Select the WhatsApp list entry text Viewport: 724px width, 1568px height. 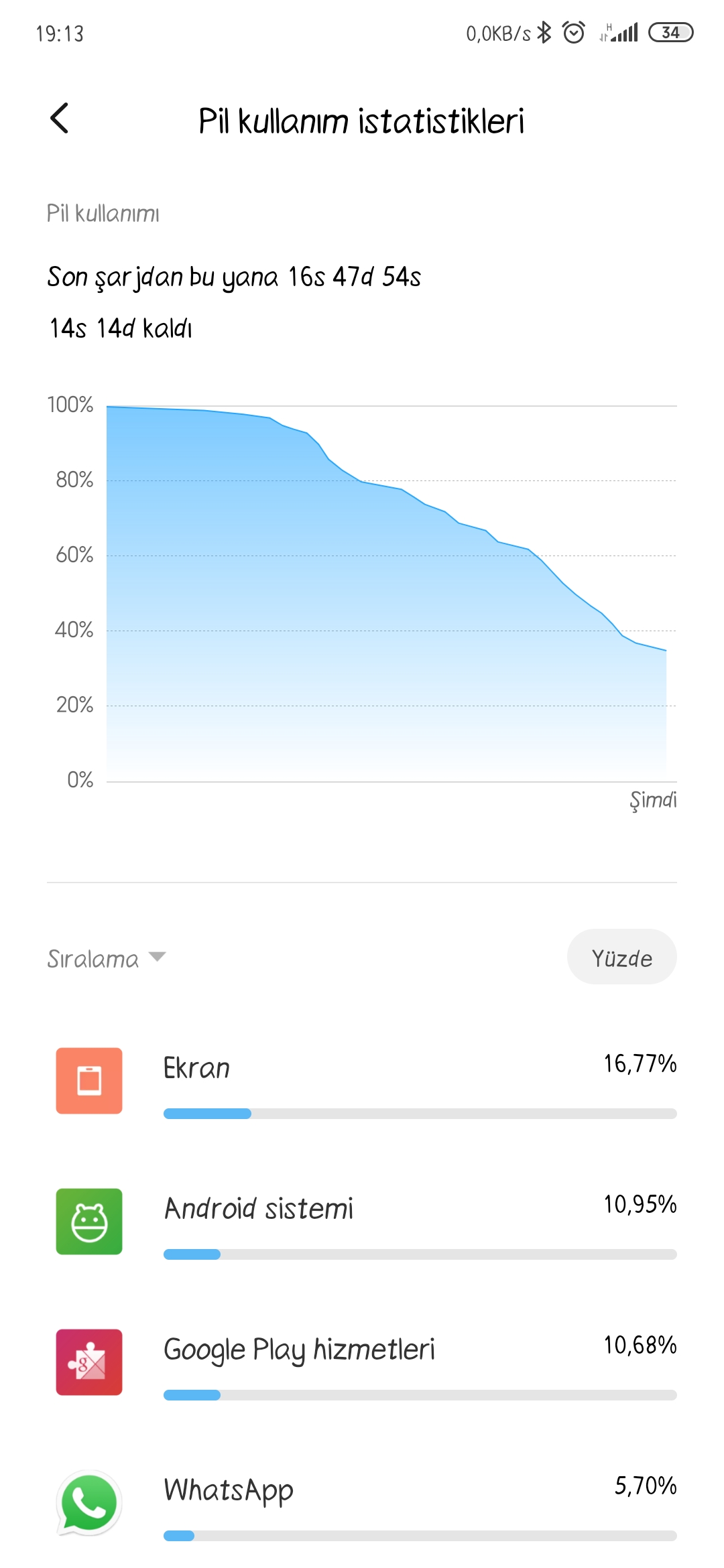click(229, 1491)
